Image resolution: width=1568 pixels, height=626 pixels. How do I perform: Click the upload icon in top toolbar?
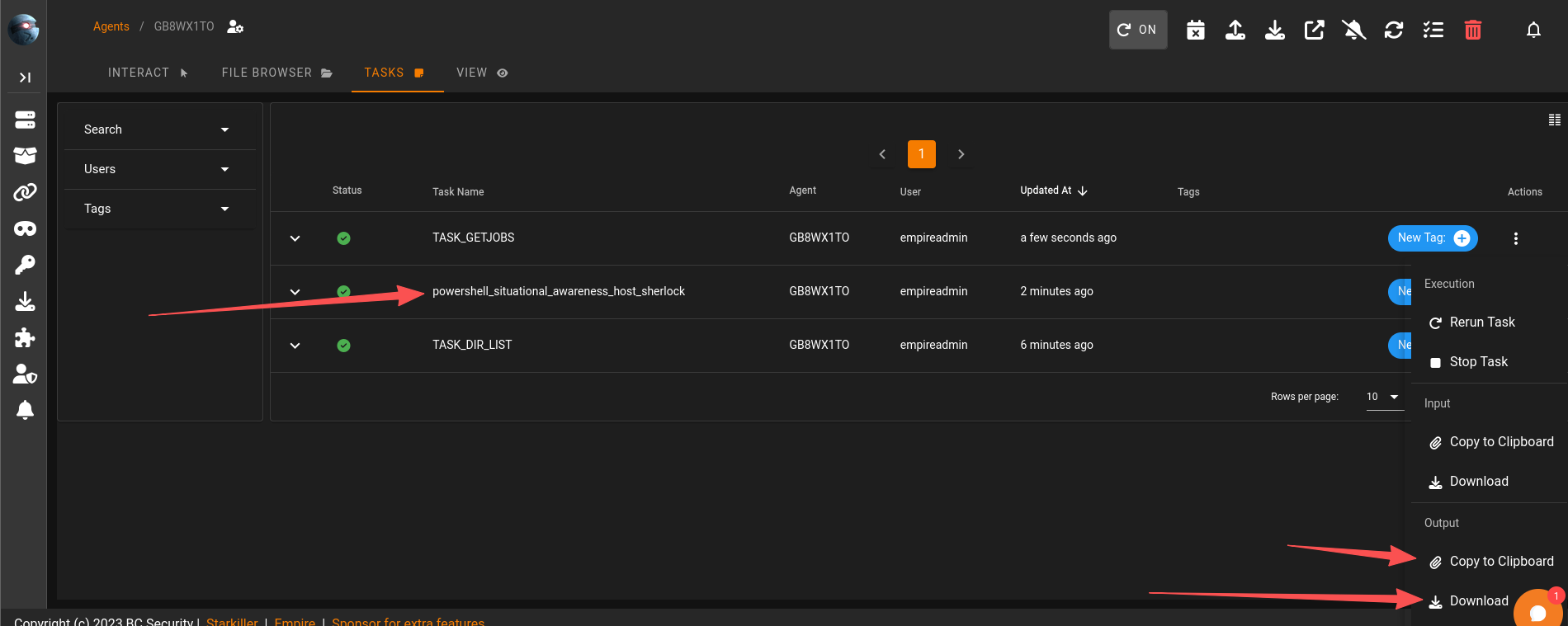point(1235,31)
